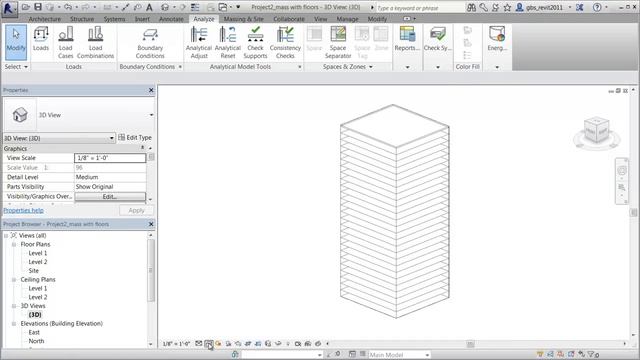This screenshot has height=360, width=640.
Task: Click the Detail Level icon on view control bar
Action: click(199, 344)
